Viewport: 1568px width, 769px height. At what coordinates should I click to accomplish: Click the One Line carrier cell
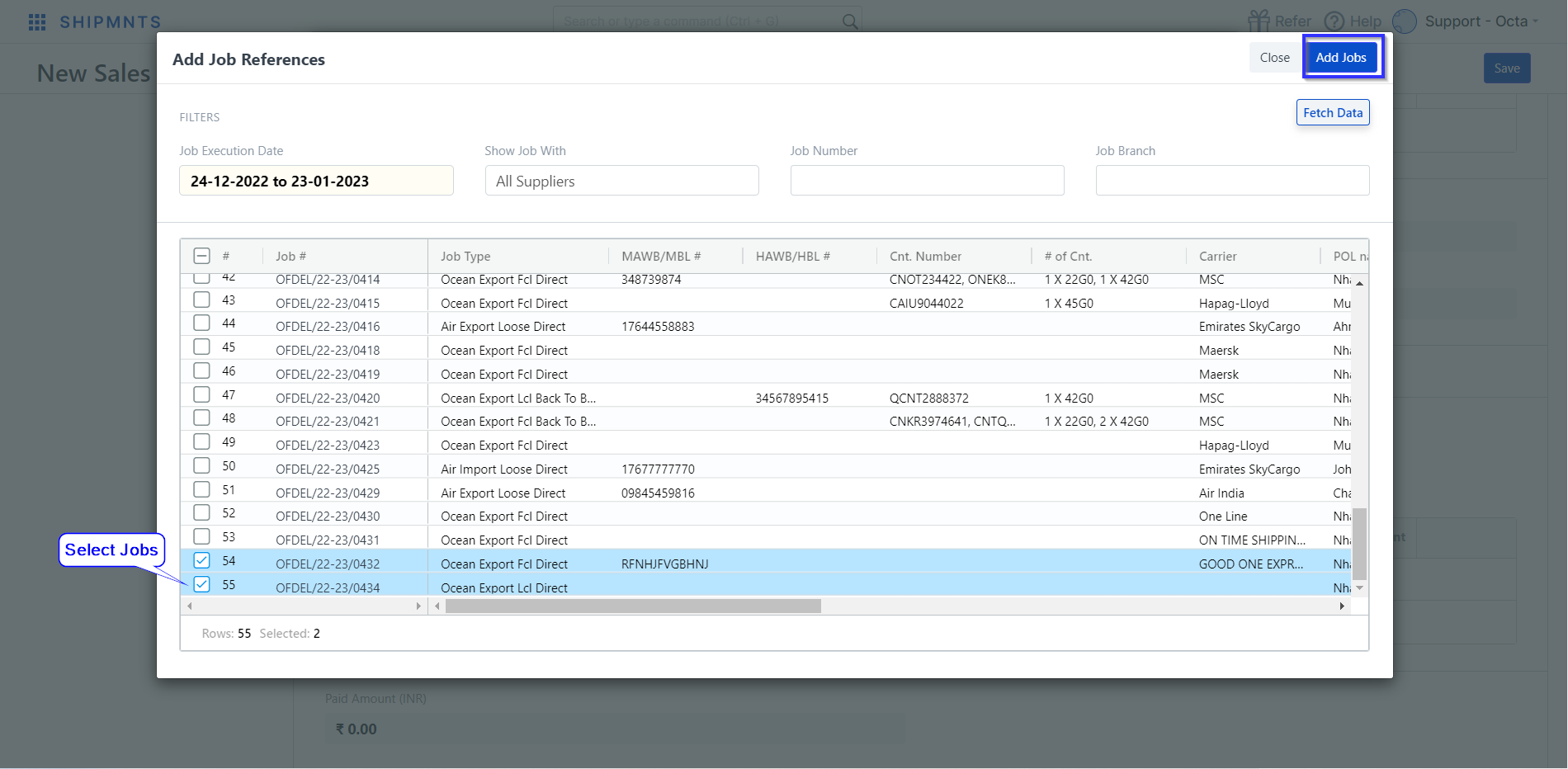1223,517
